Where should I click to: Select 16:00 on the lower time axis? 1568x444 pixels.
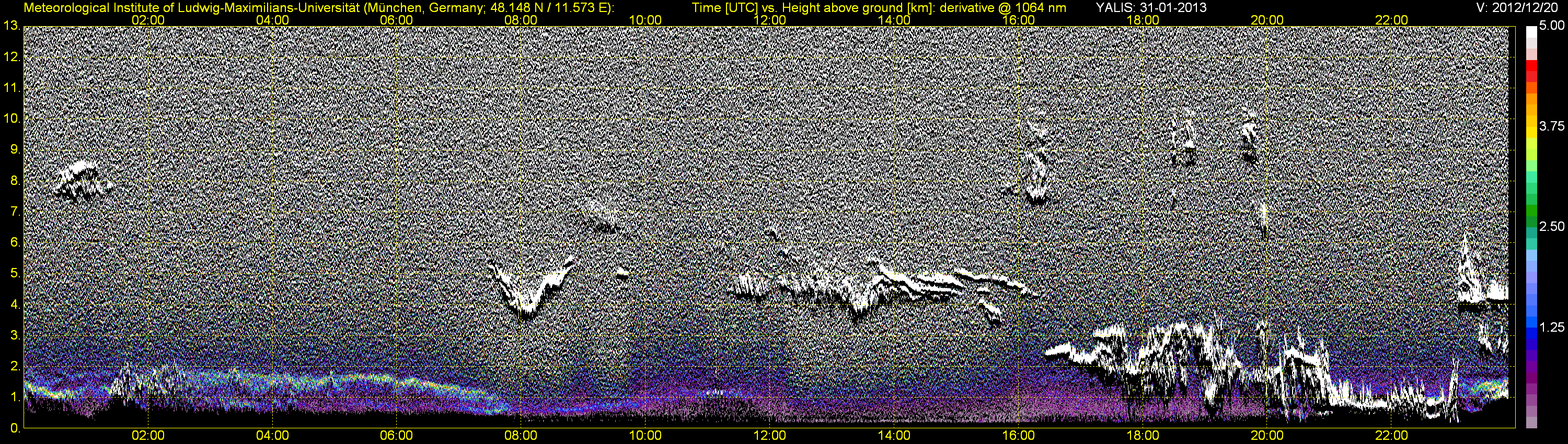pos(1018,436)
